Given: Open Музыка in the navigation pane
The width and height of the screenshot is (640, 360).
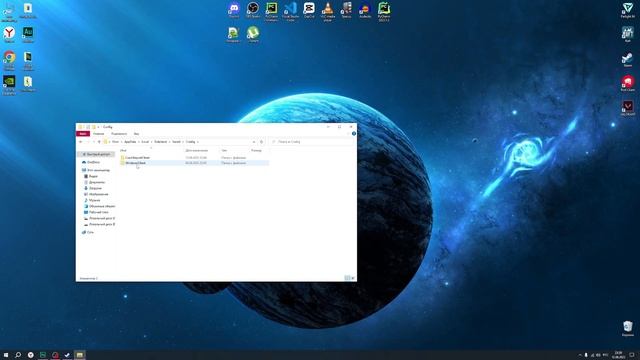Looking at the screenshot, I should 92,200.
